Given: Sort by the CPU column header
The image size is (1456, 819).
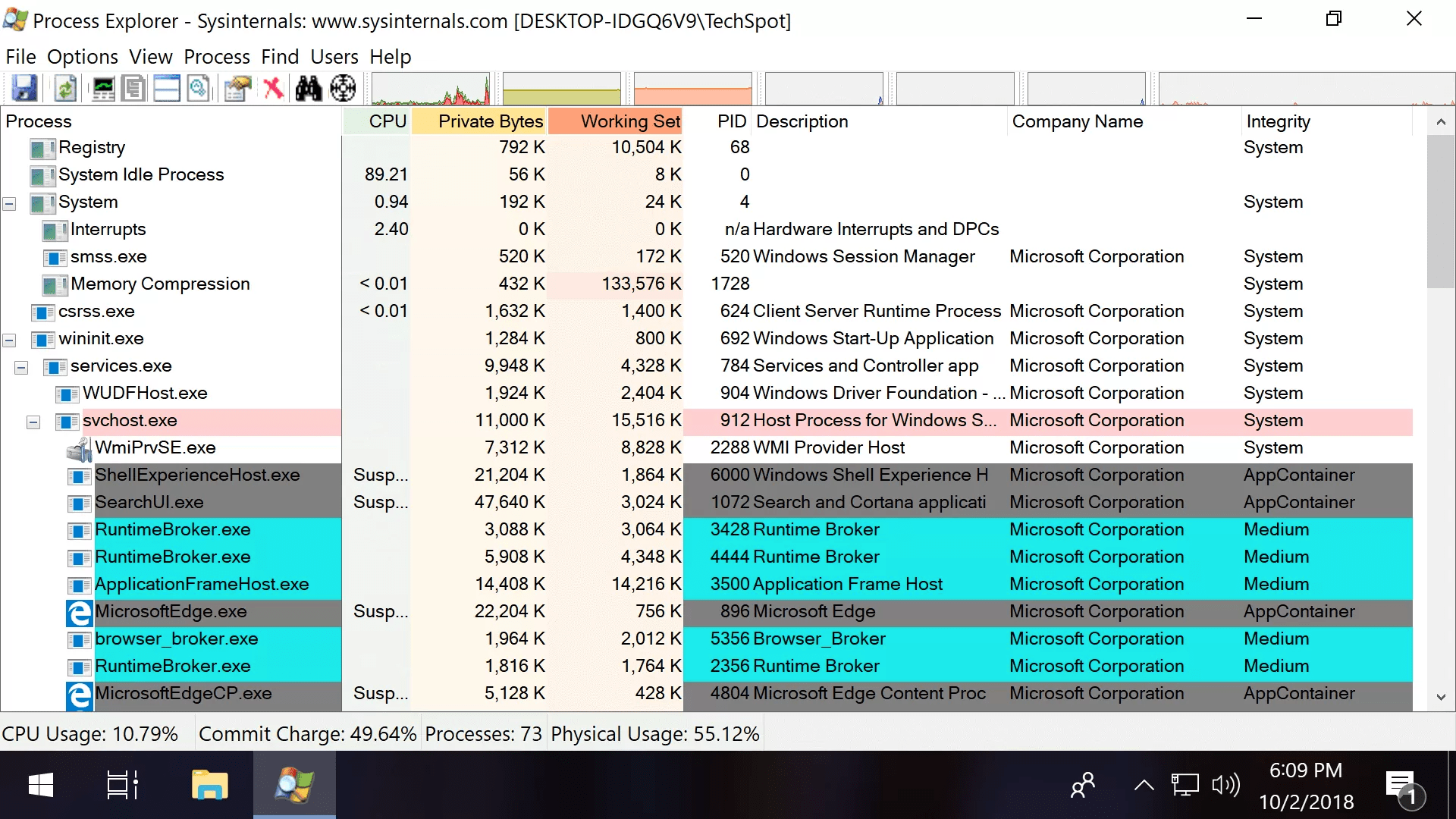Looking at the screenshot, I should click(x=377, y=121).
